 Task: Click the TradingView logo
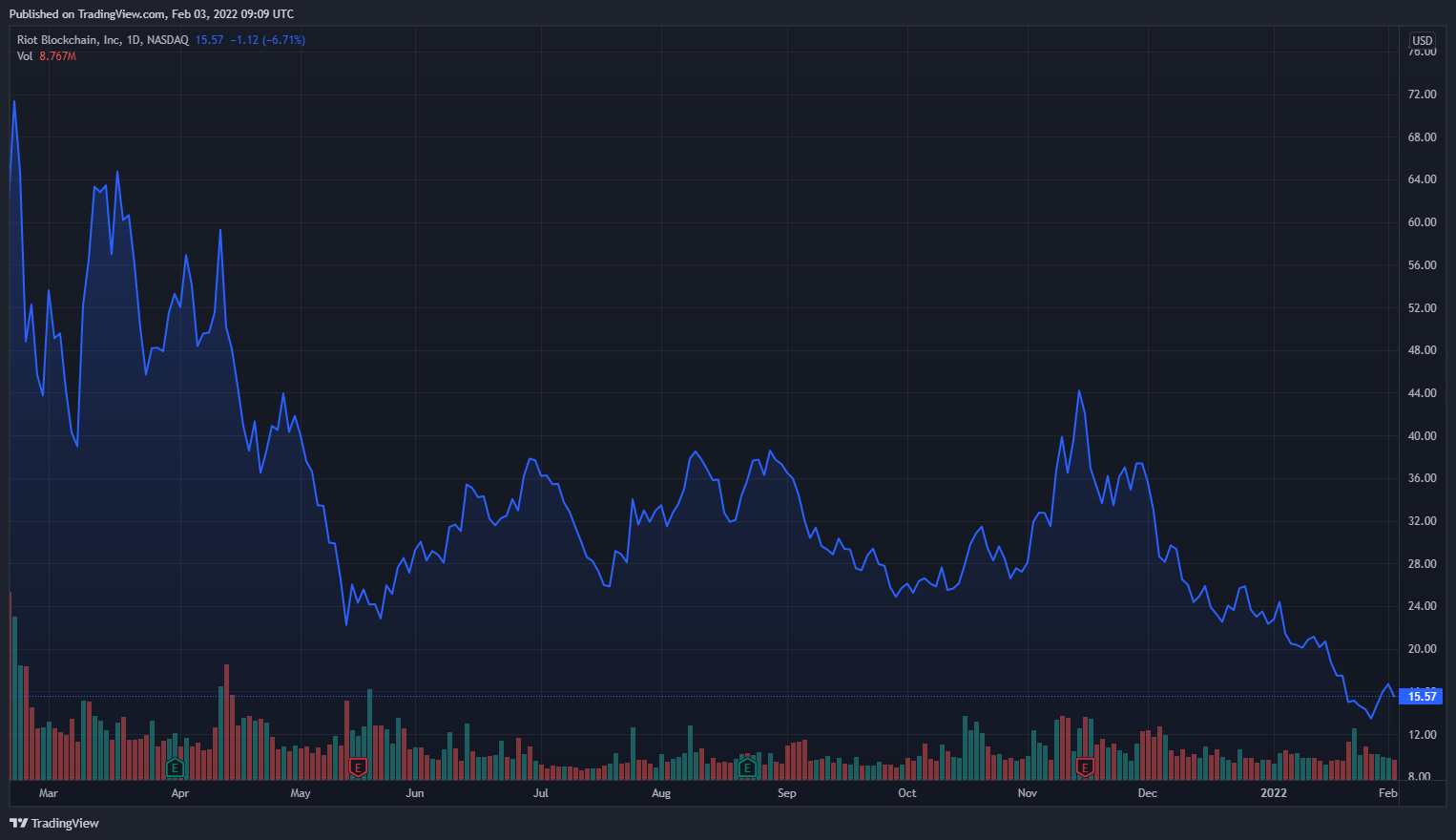coord(54,823)
